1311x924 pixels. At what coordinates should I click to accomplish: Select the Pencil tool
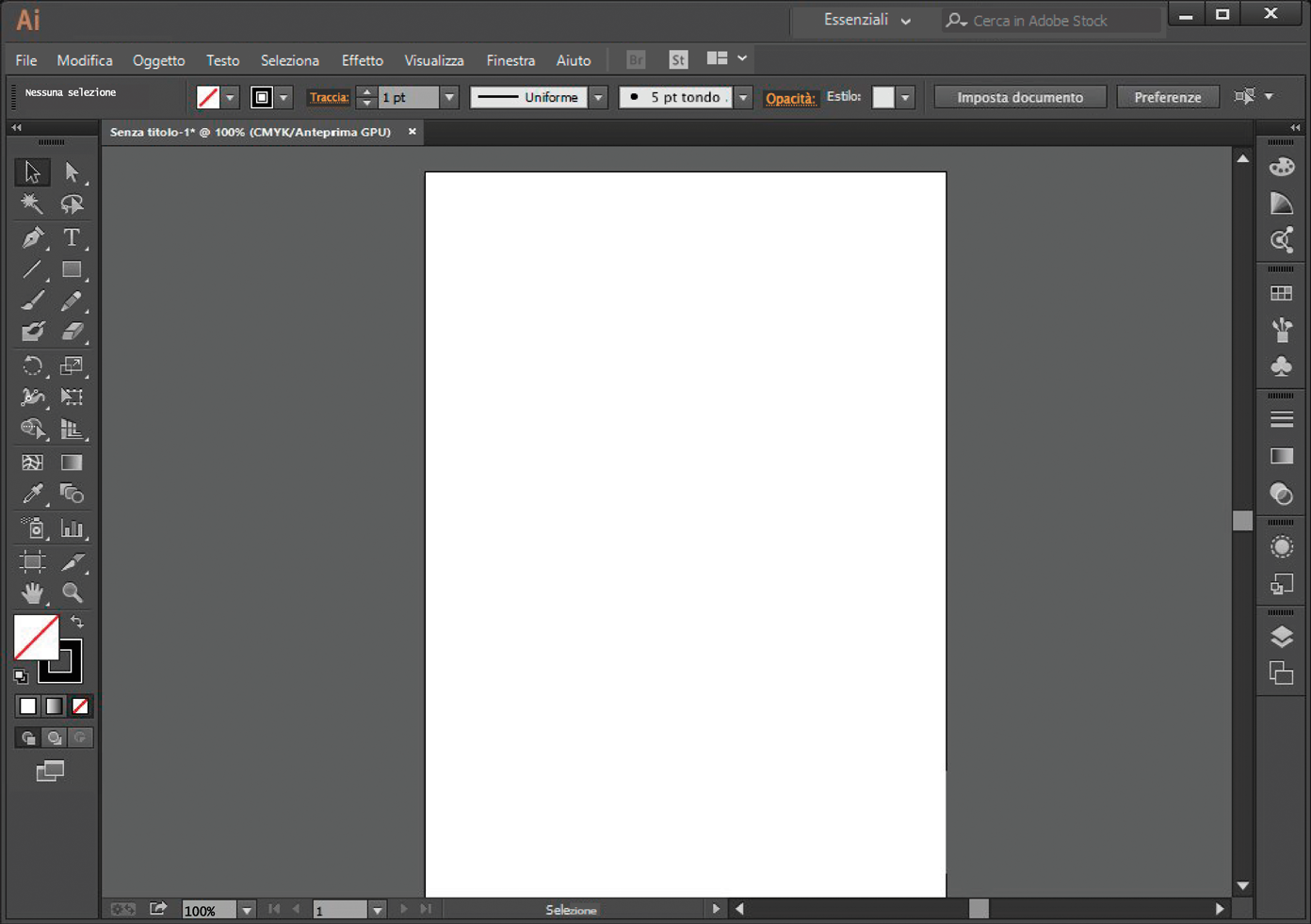click(72, 300)
